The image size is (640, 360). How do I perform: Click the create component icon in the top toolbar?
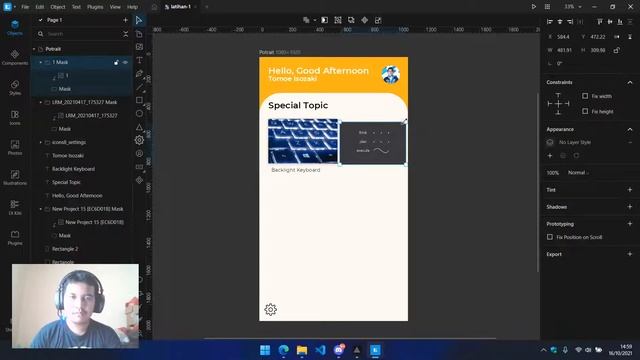[364, 20]
